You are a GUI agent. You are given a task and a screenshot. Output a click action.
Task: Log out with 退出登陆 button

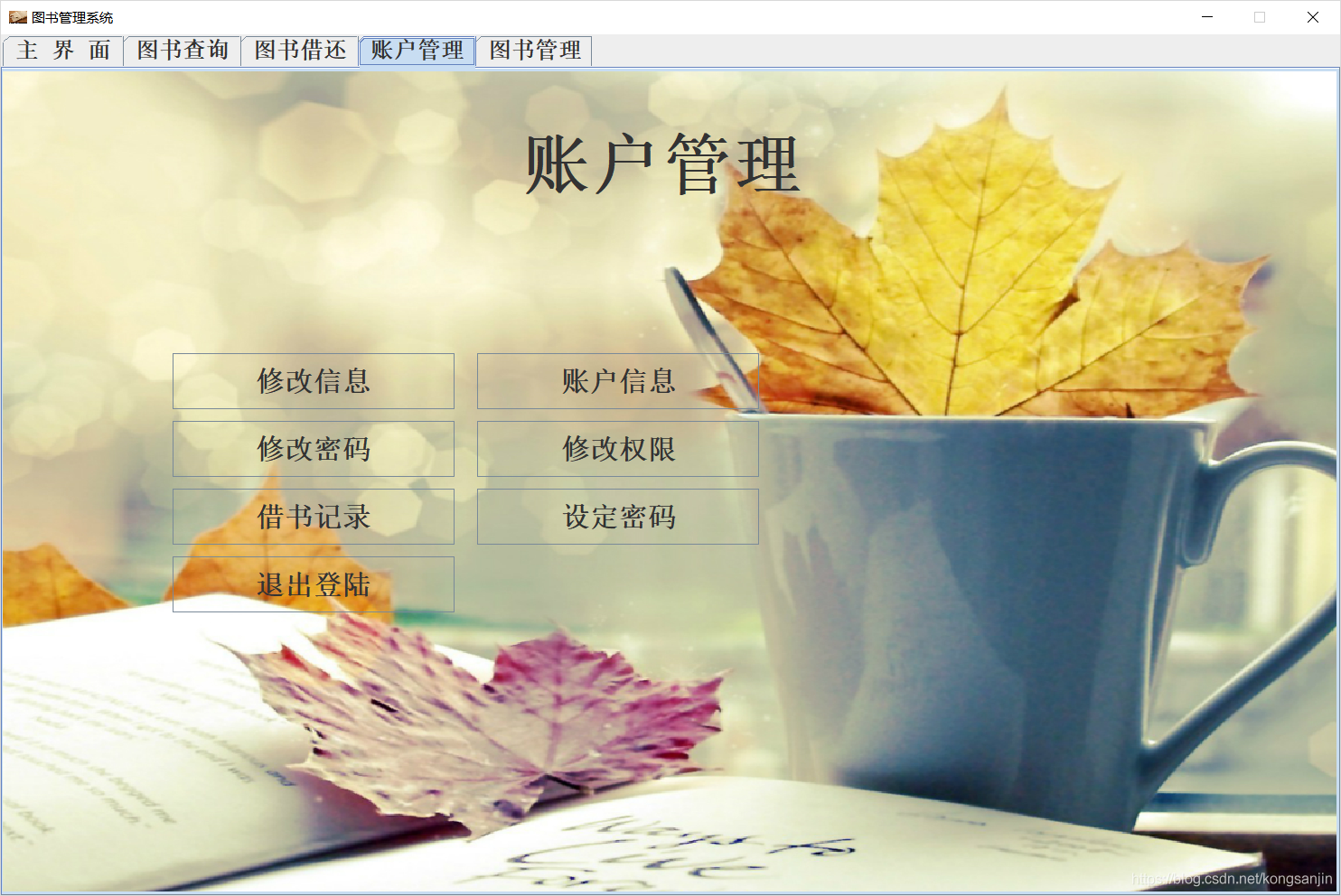pyautogui.click(x=314, y=584)
